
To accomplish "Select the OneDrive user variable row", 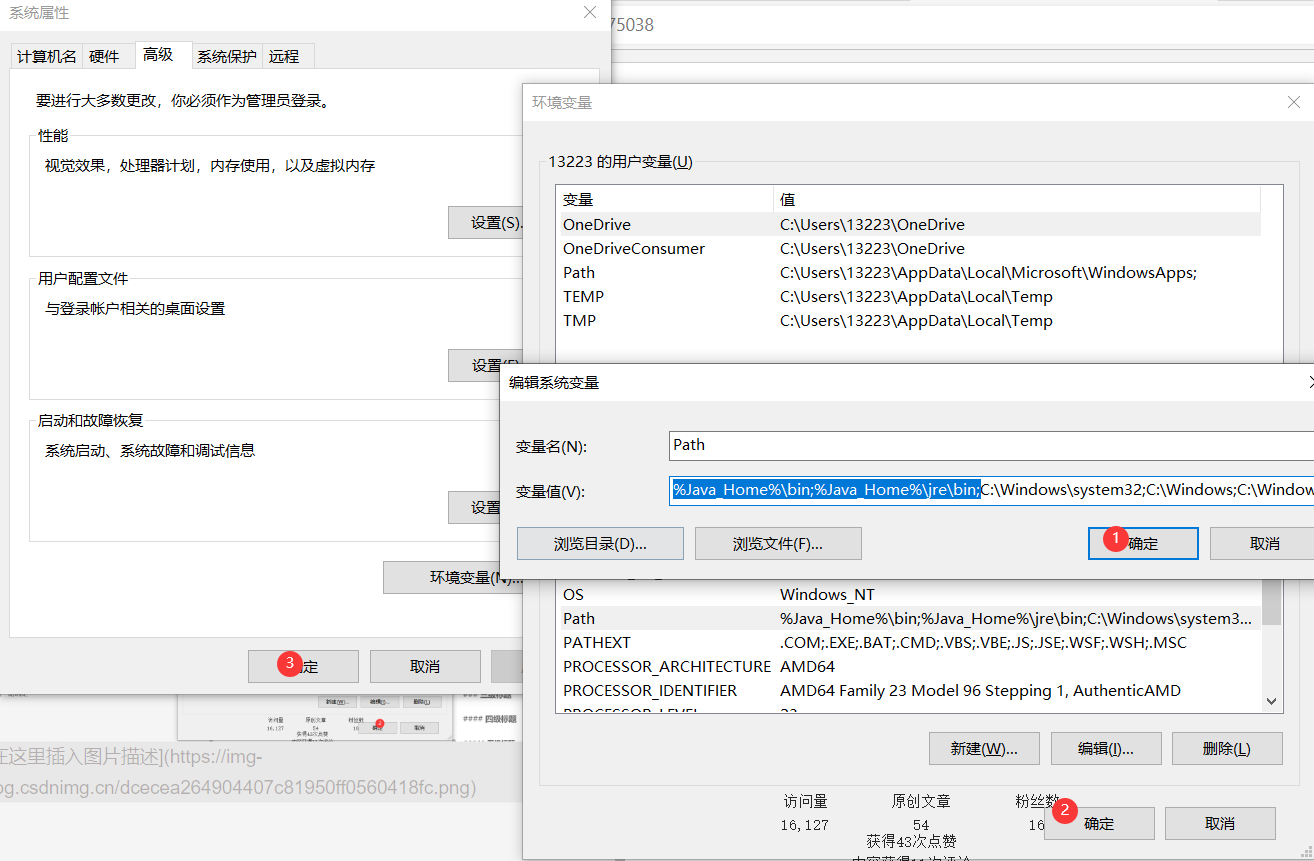I will click(908, 224).
